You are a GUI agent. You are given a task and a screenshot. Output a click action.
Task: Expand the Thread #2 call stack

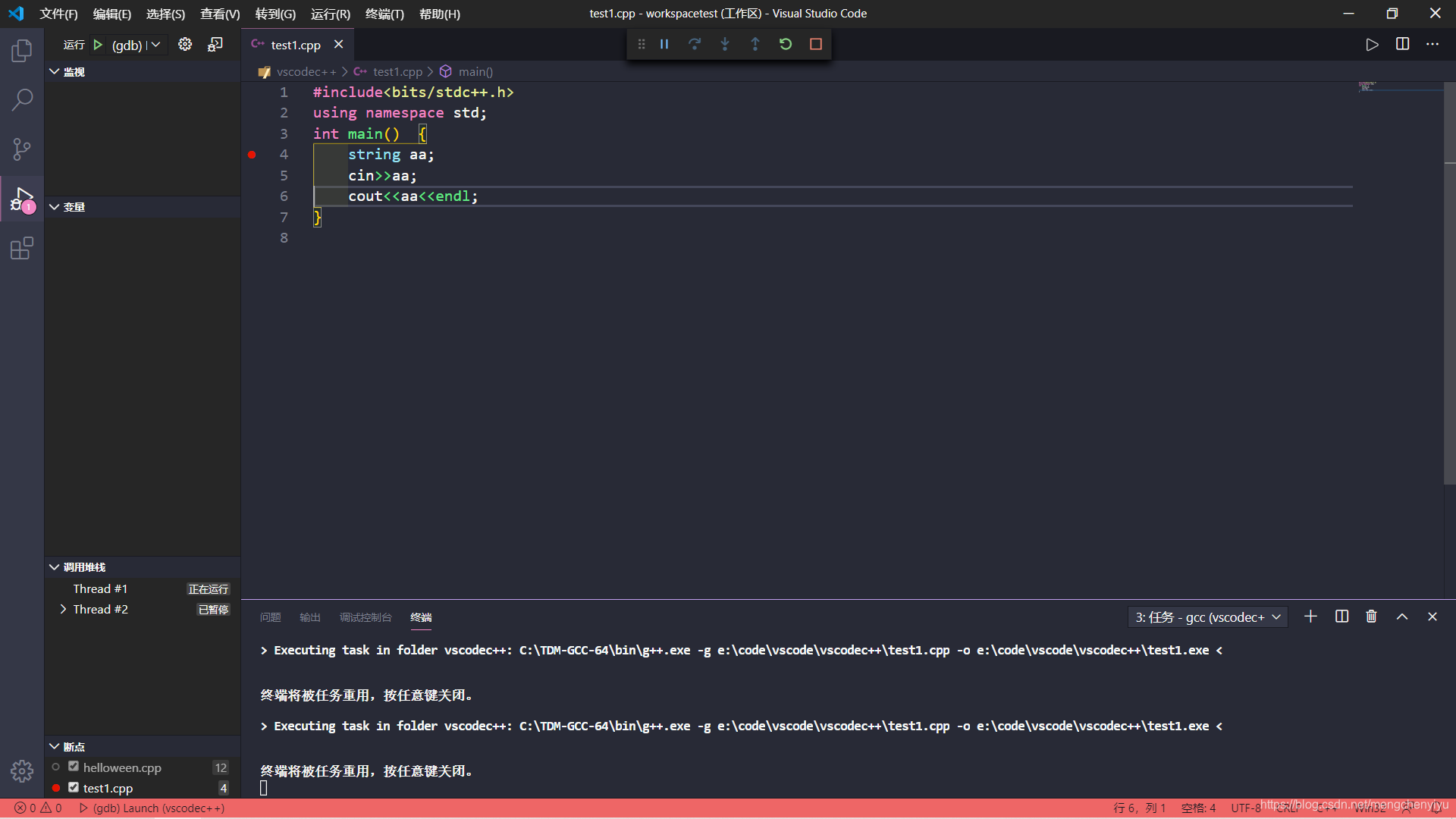click(63, 609)
